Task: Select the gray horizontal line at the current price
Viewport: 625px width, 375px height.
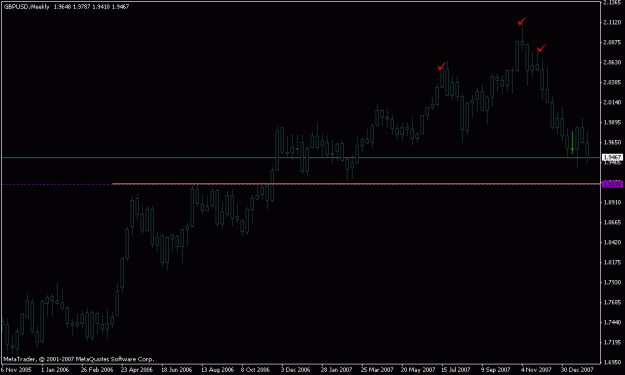Action: tap(300, 157)
